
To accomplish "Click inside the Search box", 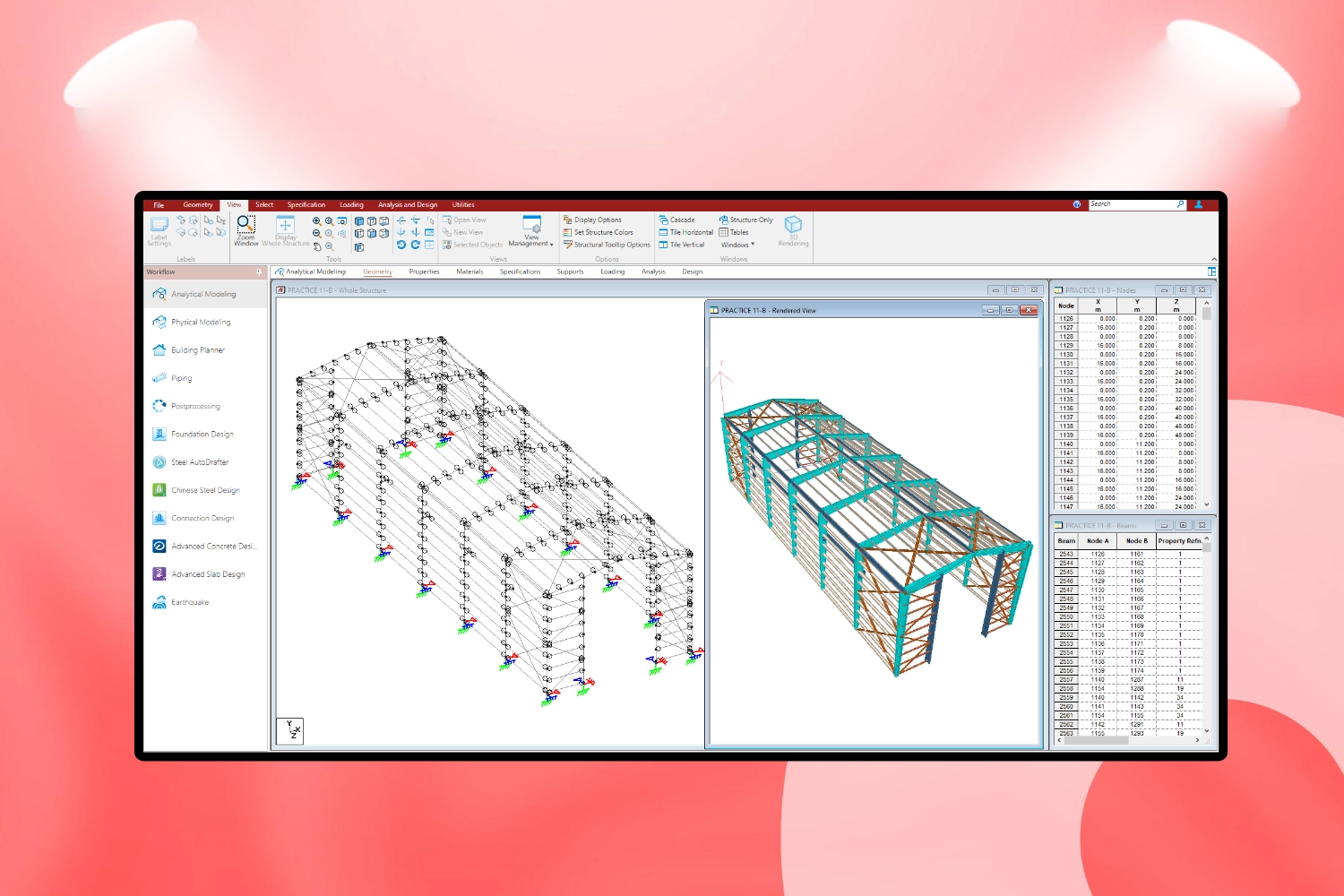I will (1133, 204).
